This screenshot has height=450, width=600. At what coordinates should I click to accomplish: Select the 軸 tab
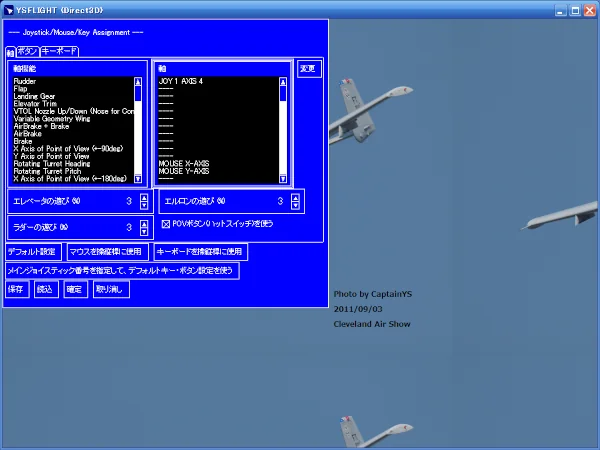[x=10, y=52]
